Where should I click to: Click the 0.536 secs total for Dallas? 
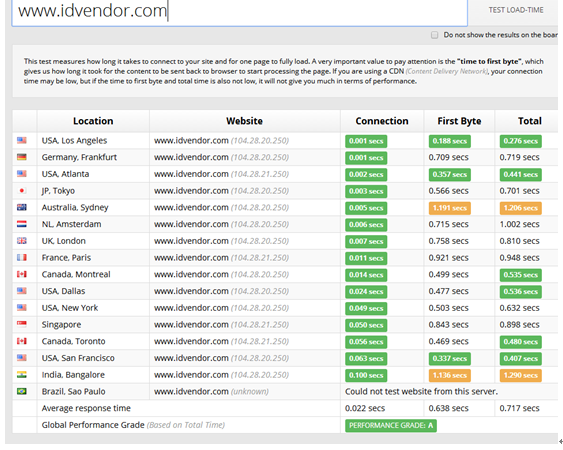[520, 292]
